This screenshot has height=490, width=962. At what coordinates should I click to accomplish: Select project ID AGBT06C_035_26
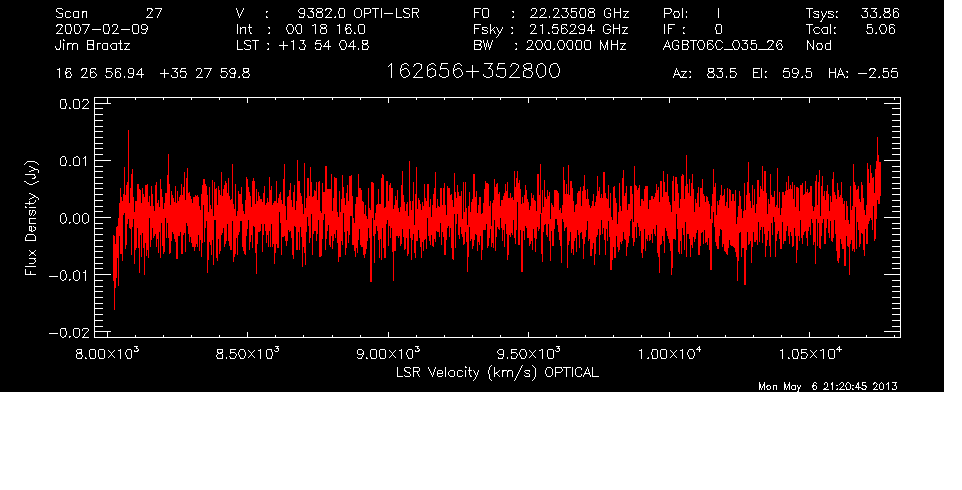tap(723, 45)
